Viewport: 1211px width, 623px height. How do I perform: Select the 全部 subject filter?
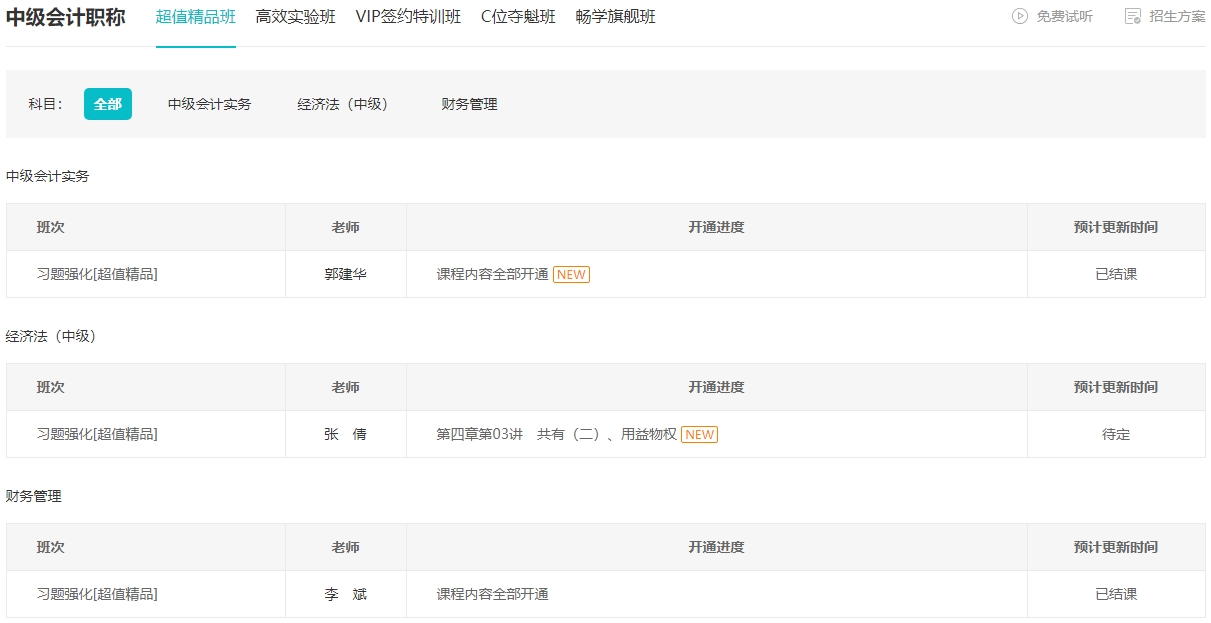click(108, 104)
